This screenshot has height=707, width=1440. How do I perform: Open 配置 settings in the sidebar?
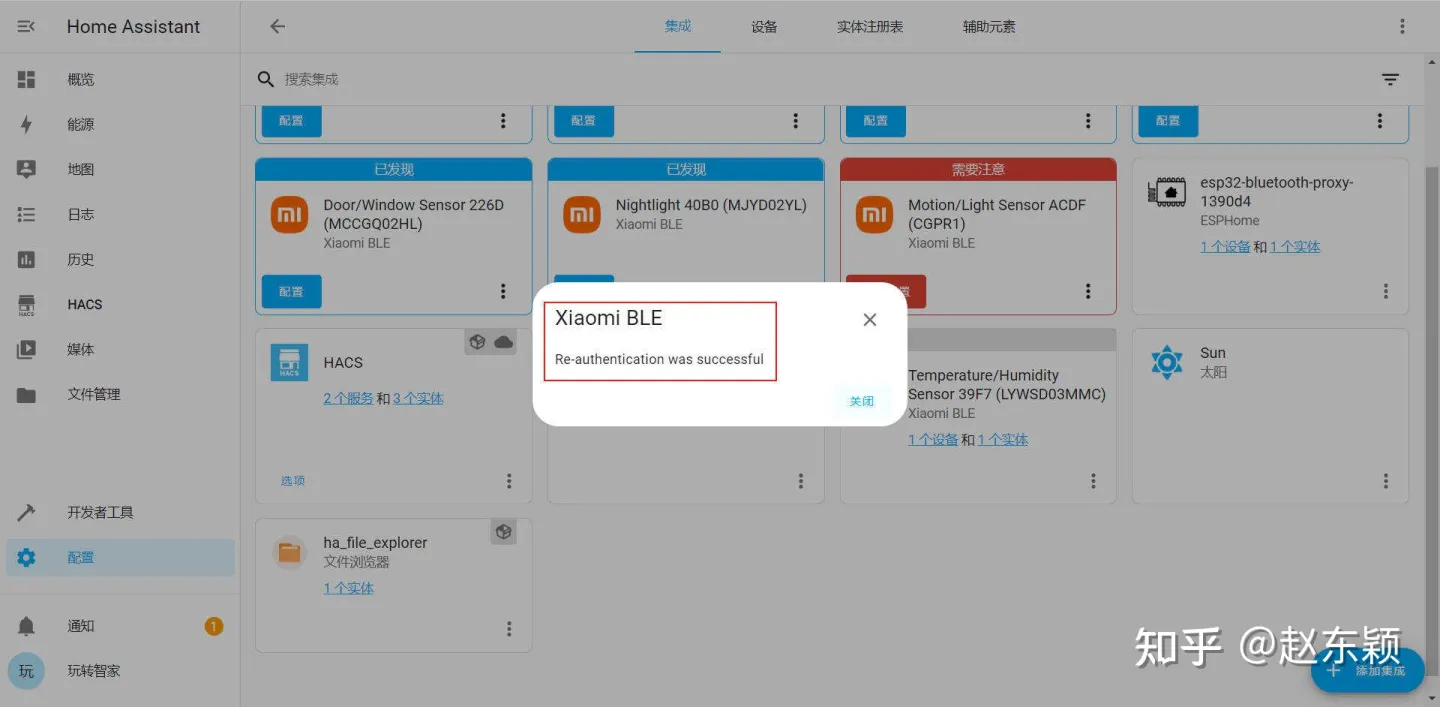(x=120, y=558)
